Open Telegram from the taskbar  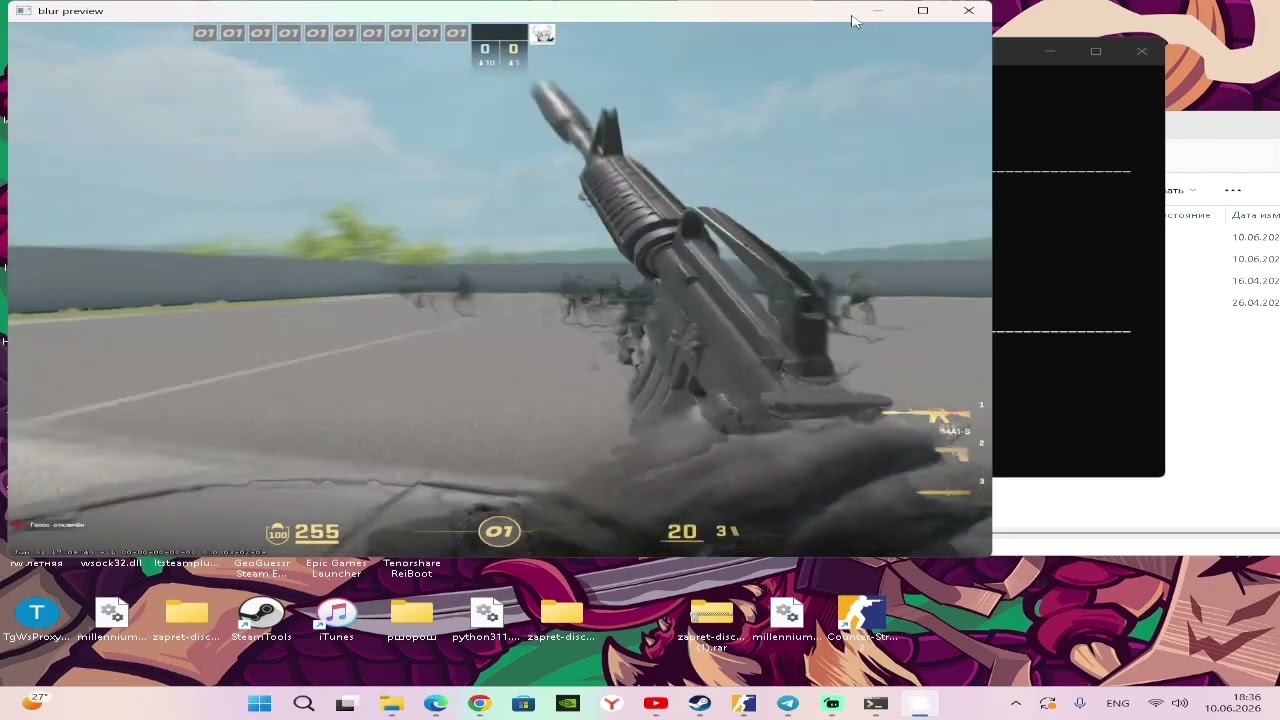click(788, 704)
